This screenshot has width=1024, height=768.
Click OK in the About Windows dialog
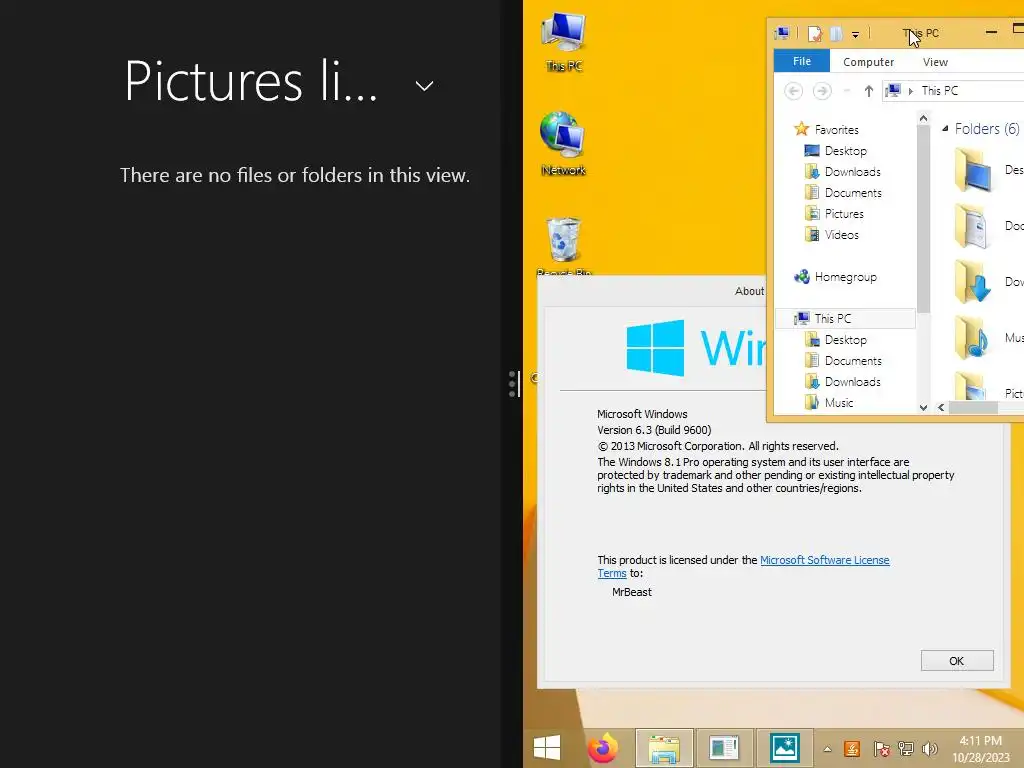pos(957,661)
